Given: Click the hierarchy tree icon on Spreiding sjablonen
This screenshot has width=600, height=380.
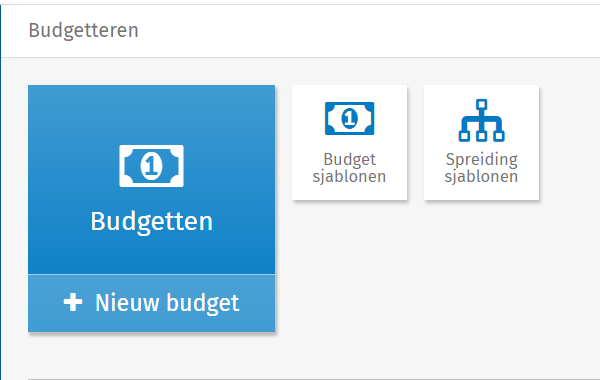Looking at the screenshot, I should point(481,120).
